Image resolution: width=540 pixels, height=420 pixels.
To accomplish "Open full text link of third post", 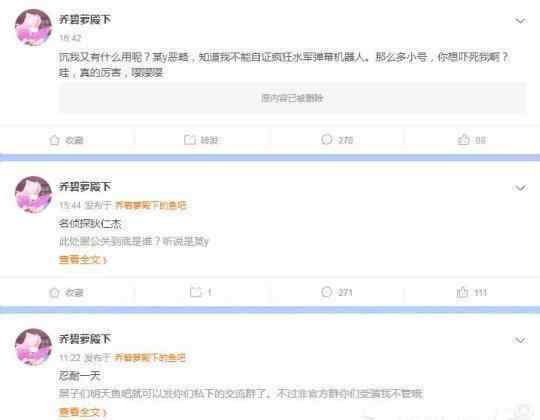I will [83, 412].
